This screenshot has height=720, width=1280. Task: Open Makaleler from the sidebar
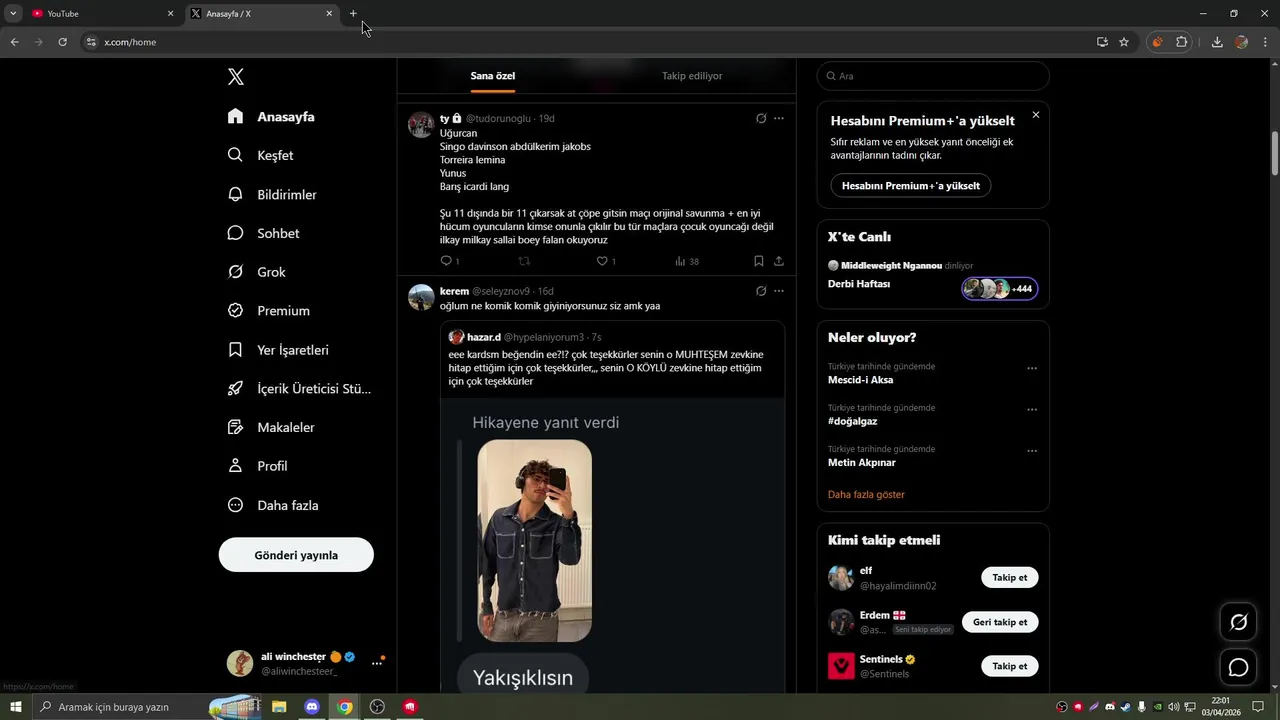coord(271,427)
